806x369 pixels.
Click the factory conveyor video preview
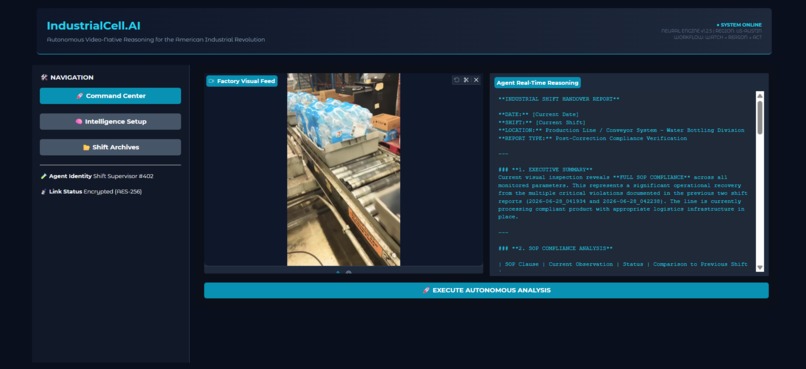pyautogui.click(x=343, y=169)
